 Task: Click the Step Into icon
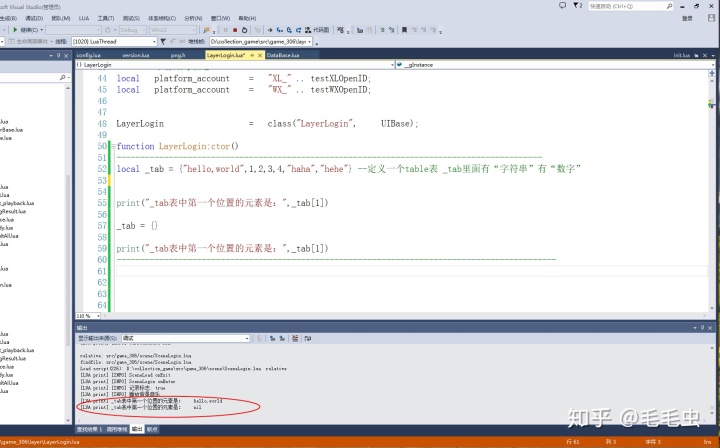[x=279, y=30]
